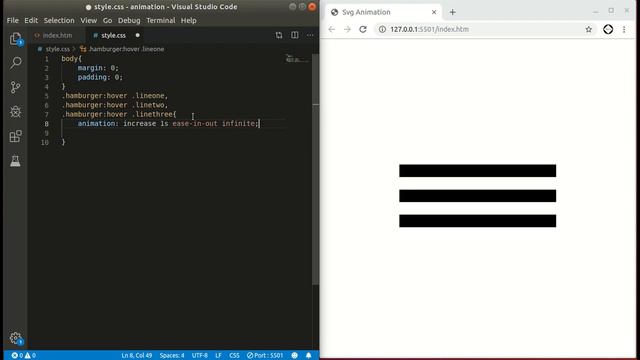Open the View menu
The height and width of the screenshot is (360, 640).
click(x=89, y=20)
